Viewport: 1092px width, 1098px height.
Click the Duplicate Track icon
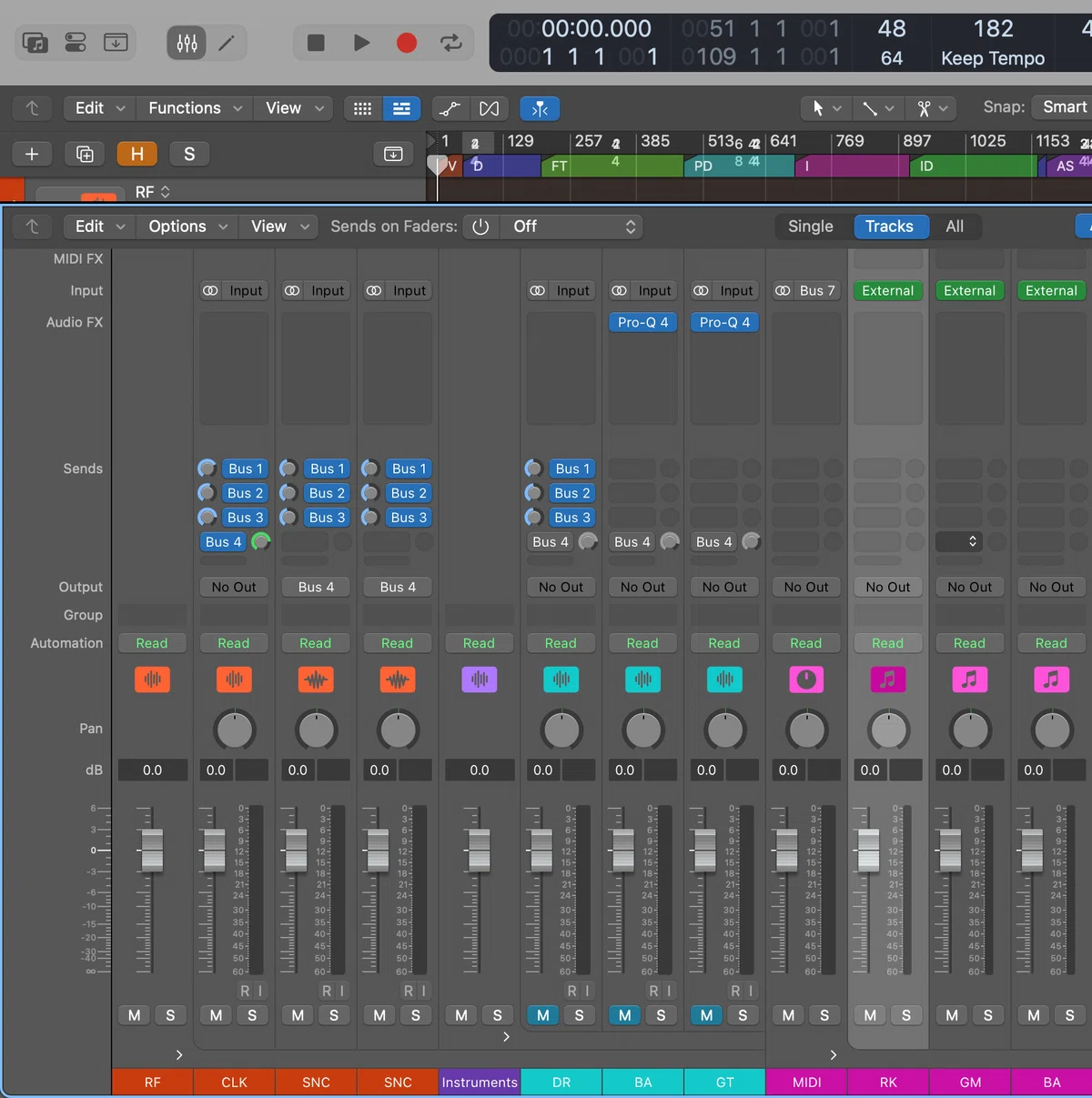tap(85, 154)
